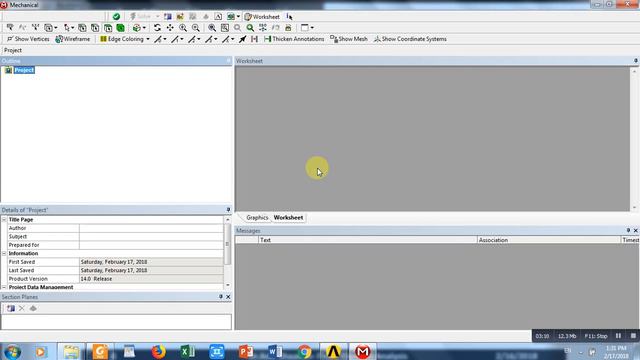640x360 pixels.
Task: Click the Zoom out magnifier icon
Action: [196, 28]
